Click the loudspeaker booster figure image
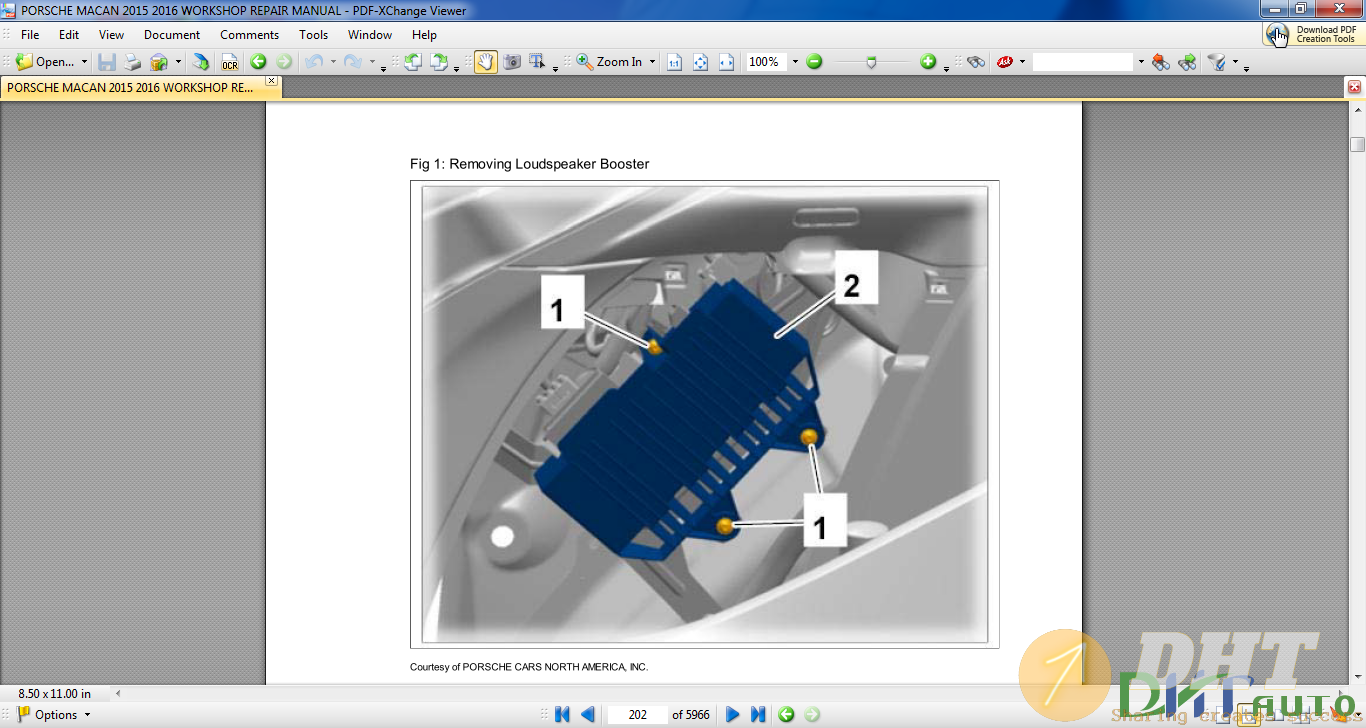1366x728 pixels. (x=705, y=414)
